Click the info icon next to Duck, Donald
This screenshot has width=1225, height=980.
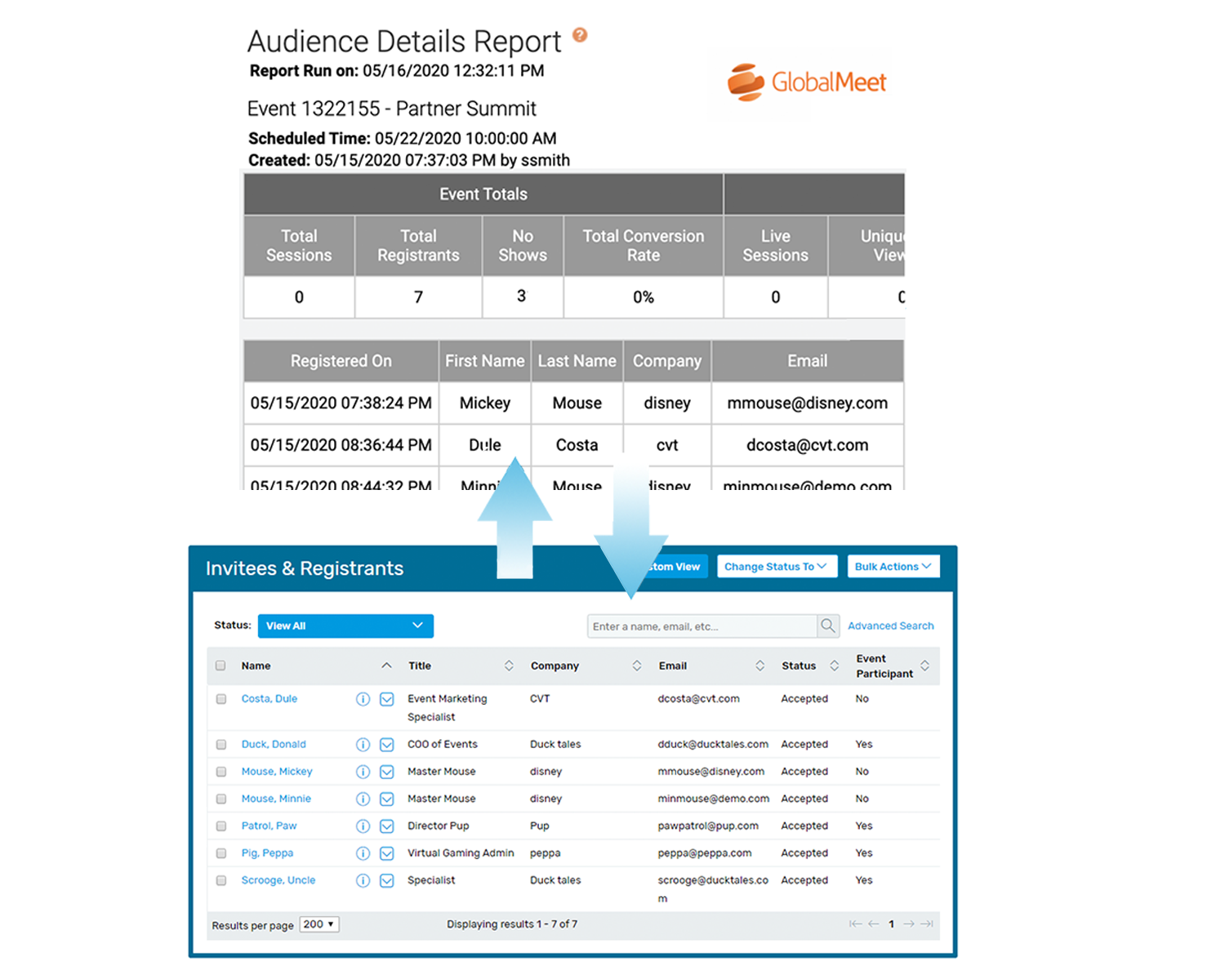point(363,744)
